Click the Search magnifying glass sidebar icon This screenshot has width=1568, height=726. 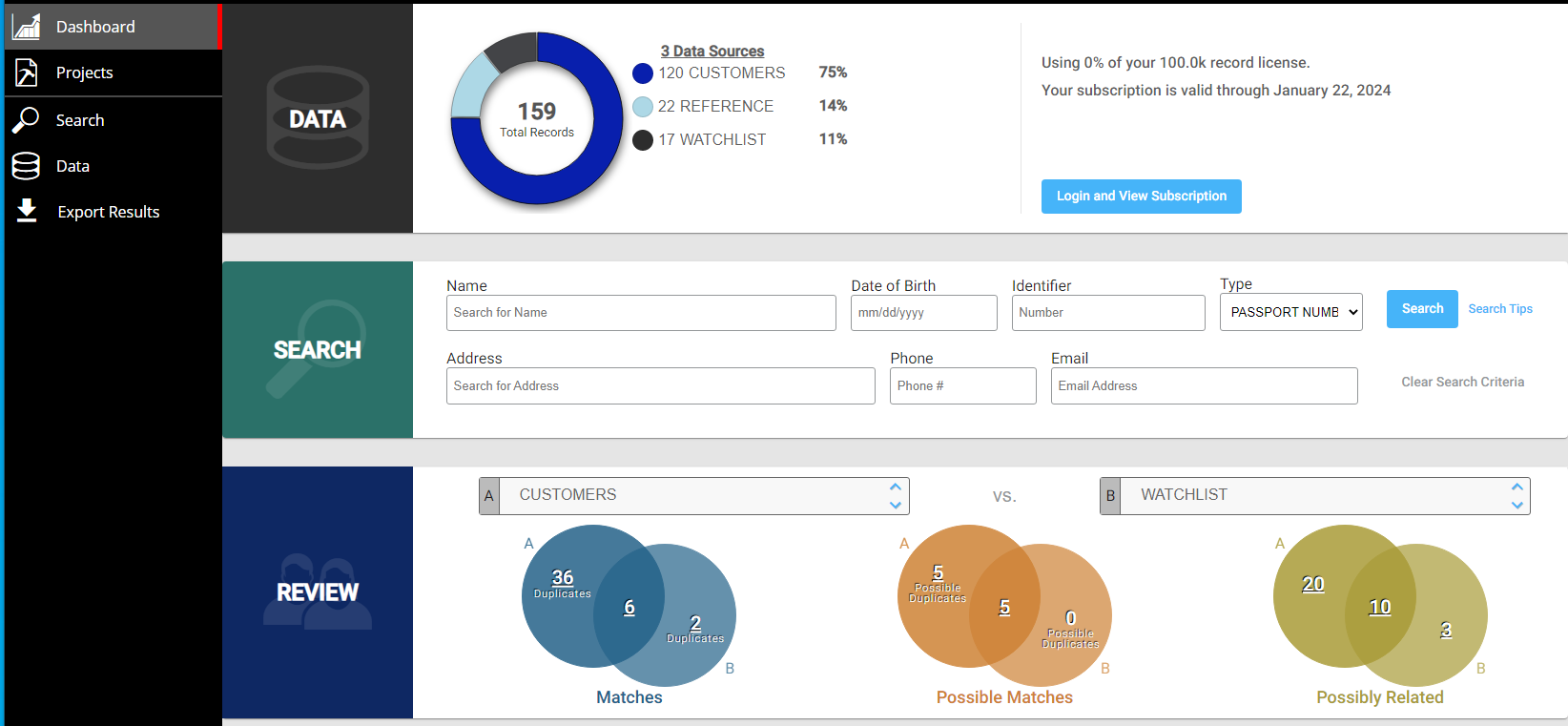(27, 120)
